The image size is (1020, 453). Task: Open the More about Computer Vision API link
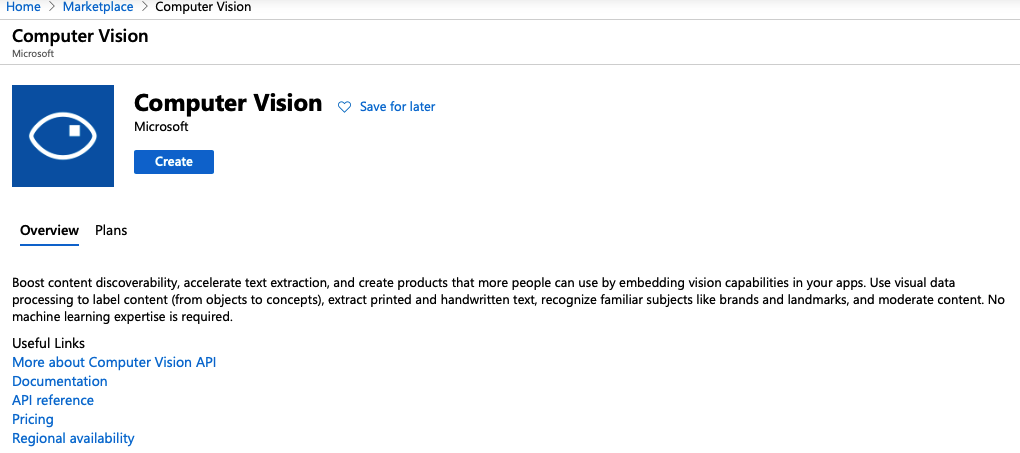(114, 362)
